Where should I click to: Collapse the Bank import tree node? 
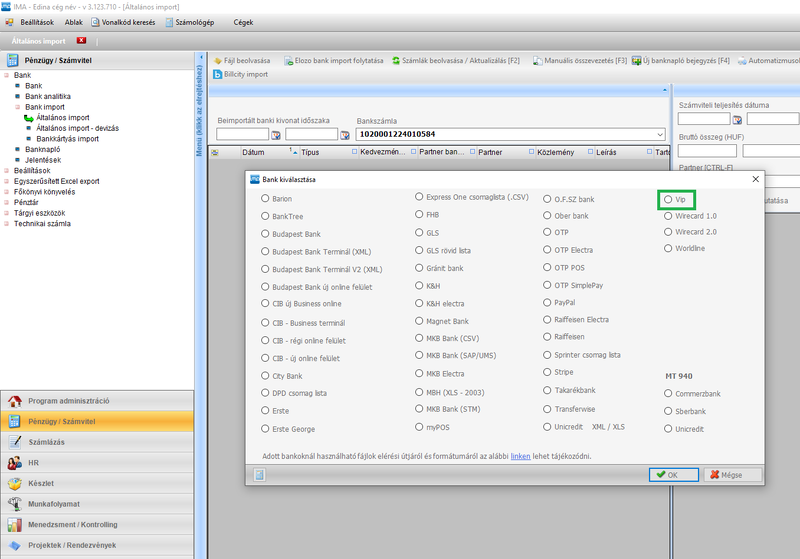click(17, 106)
